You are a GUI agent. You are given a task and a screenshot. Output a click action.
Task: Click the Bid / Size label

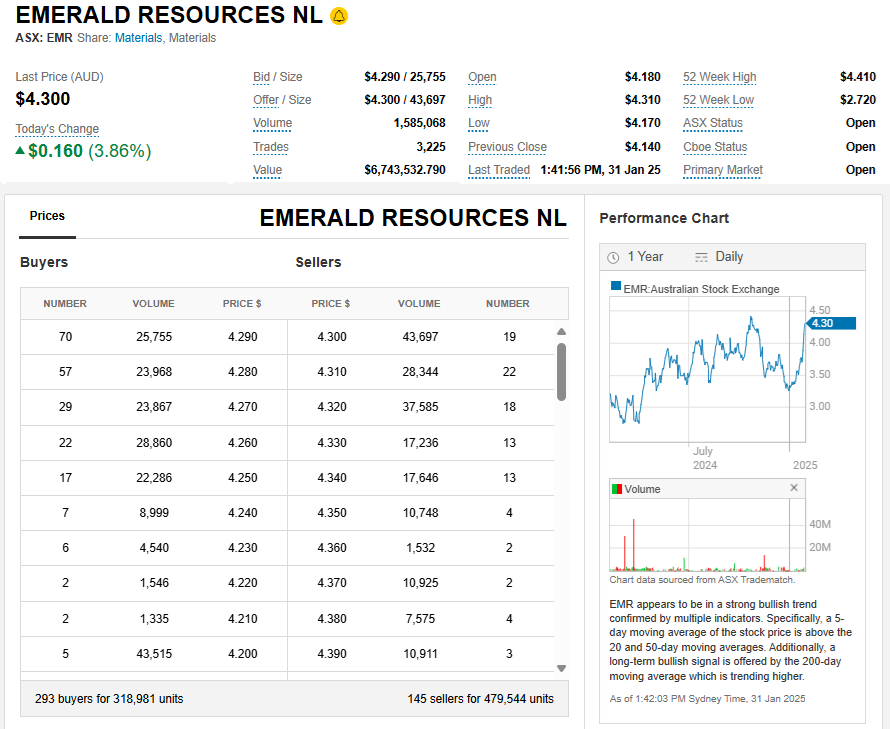(278, 77)
